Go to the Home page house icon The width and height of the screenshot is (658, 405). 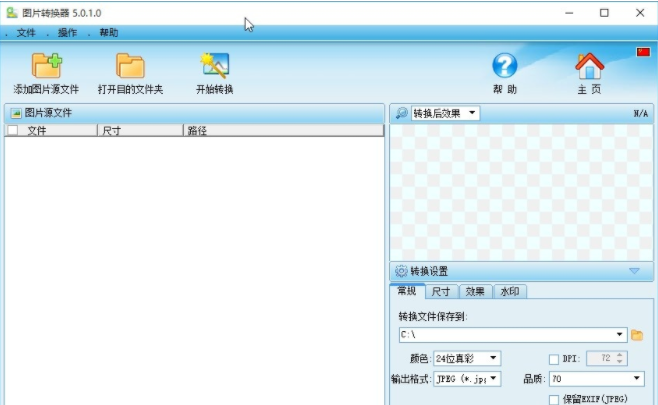tap(590, 66)
